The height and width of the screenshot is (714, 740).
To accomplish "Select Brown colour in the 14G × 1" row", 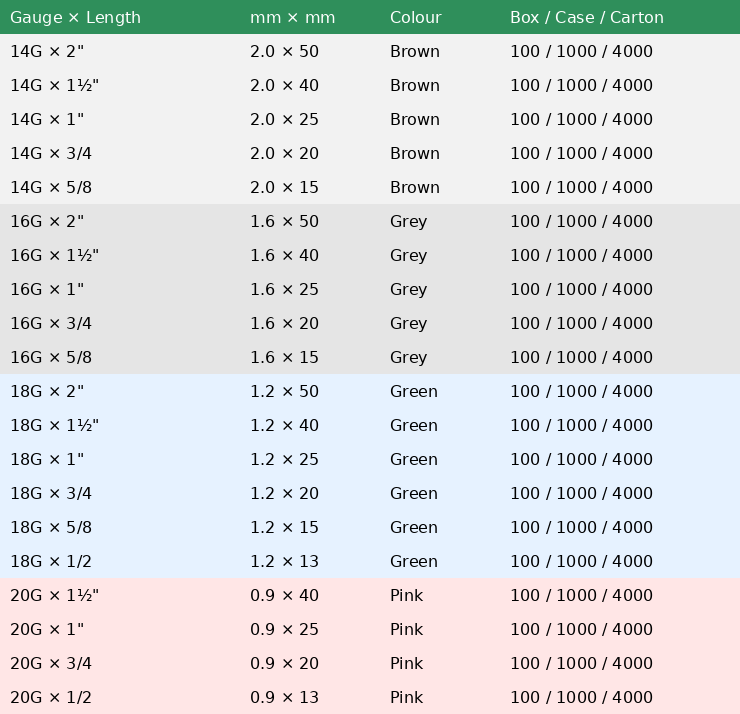I will [414, 120].
